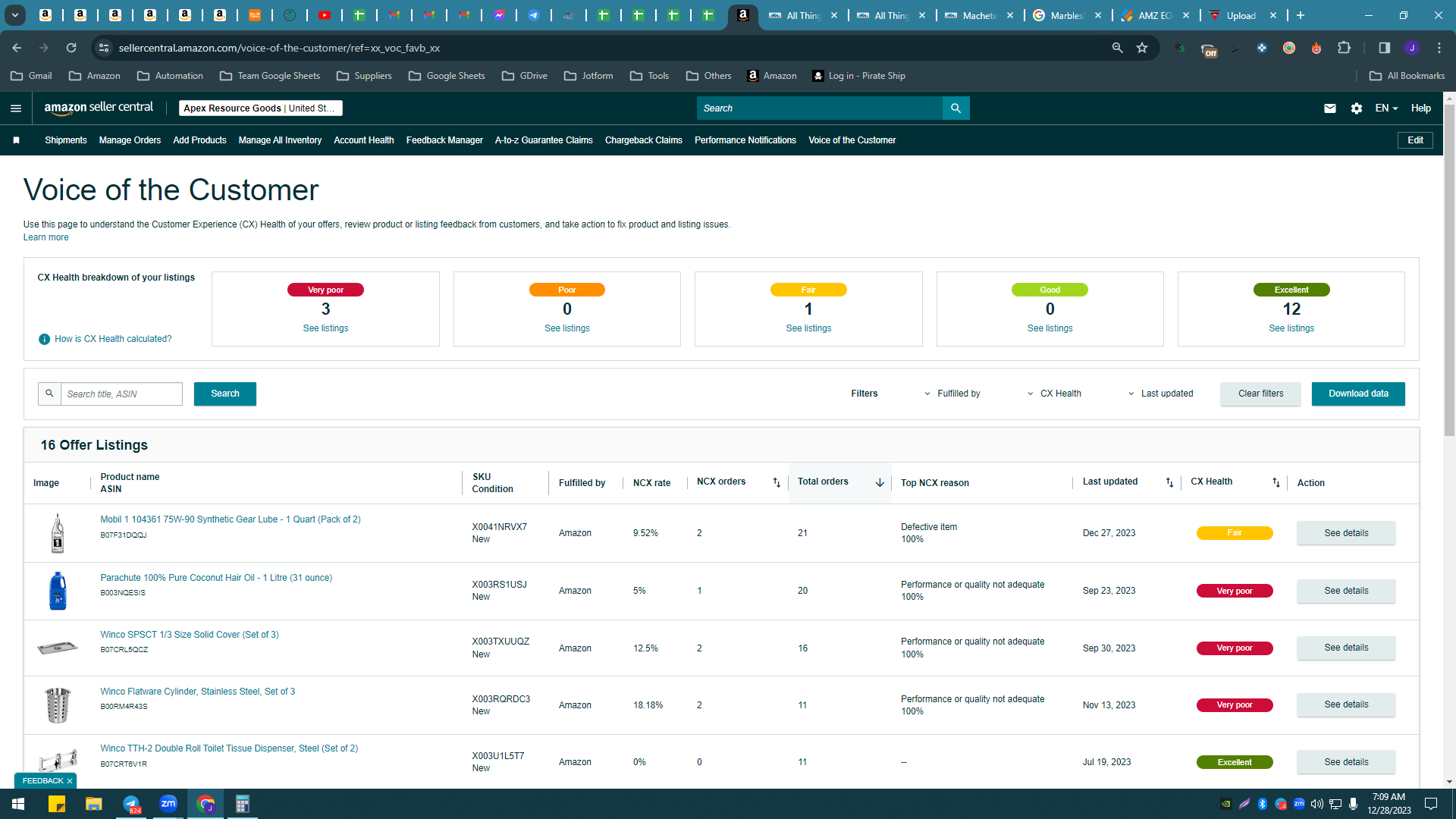Click the Search title, ASIN field
The height and width of the screenshot is (819, 1456).
[121, 394]
